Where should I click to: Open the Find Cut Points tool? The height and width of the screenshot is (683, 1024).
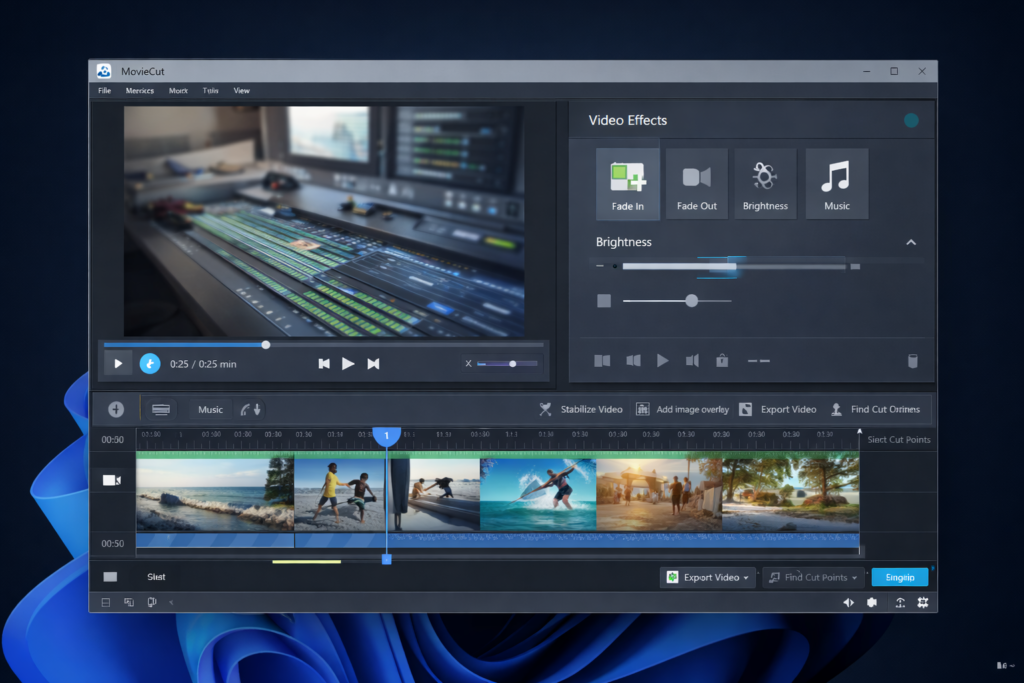tap(878, 409)
